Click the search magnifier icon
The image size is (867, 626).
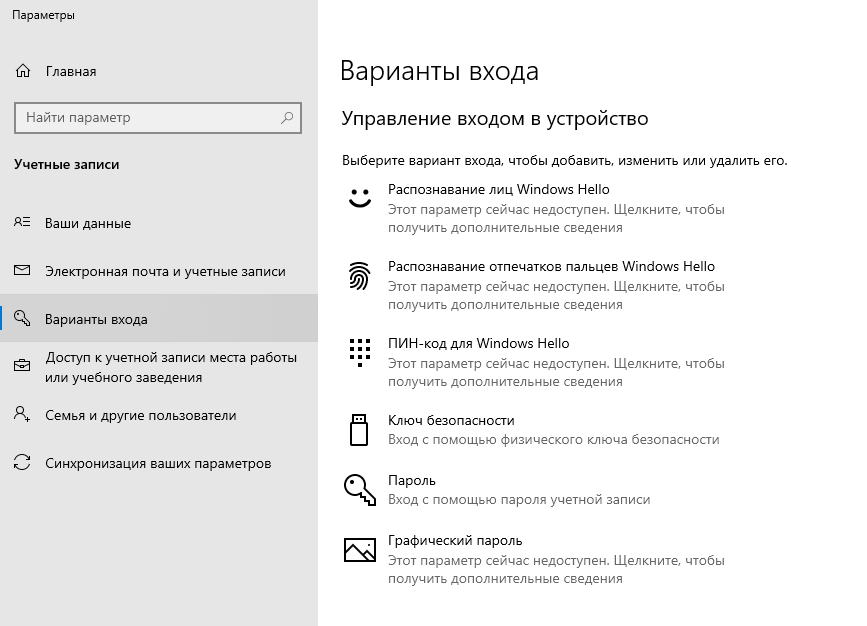[287, 117]
